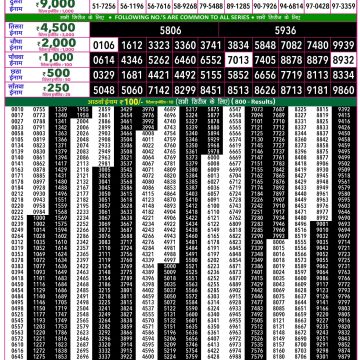Select number 8626 in ₹250 row

[265, 90]
